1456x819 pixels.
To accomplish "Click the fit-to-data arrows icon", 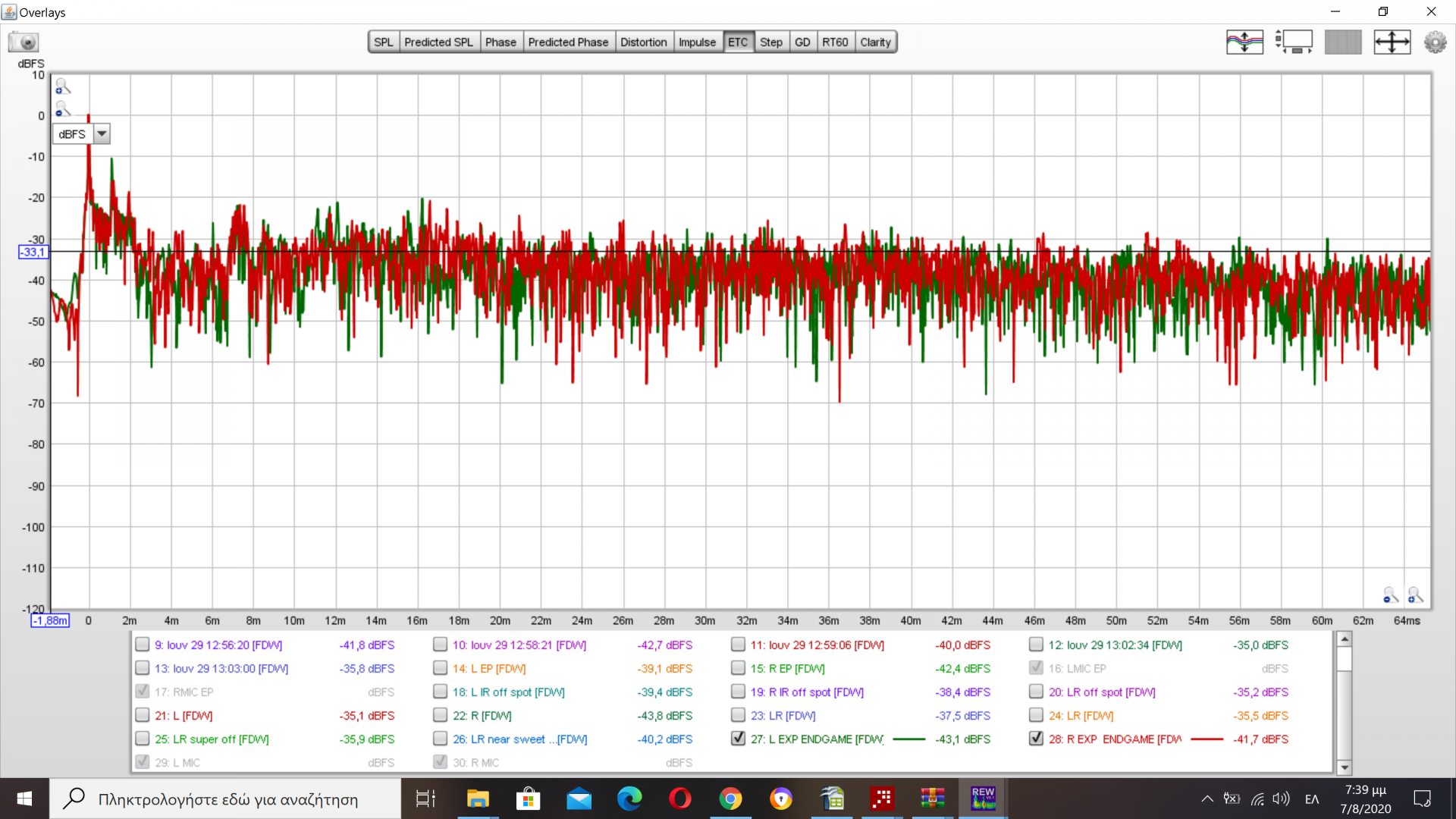I will coord(1392,42).
